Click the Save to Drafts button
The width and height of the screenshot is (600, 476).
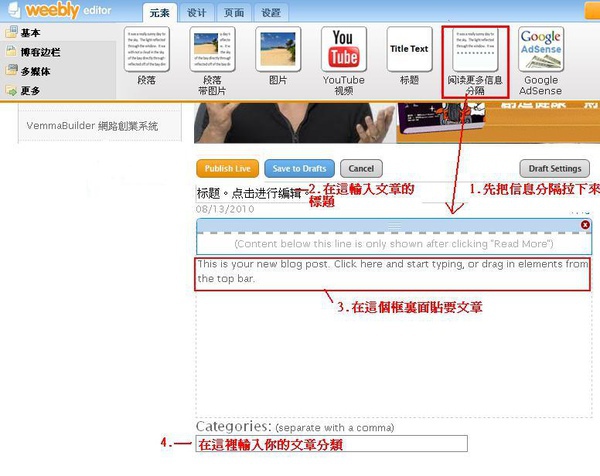[300, 168]
